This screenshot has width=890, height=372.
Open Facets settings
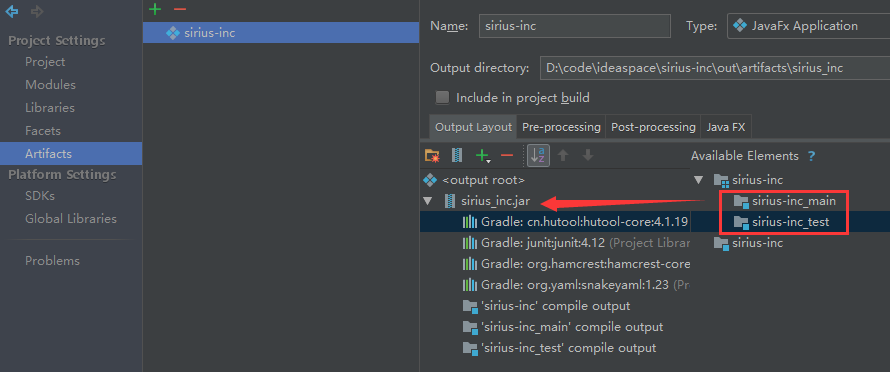point(43,131)
